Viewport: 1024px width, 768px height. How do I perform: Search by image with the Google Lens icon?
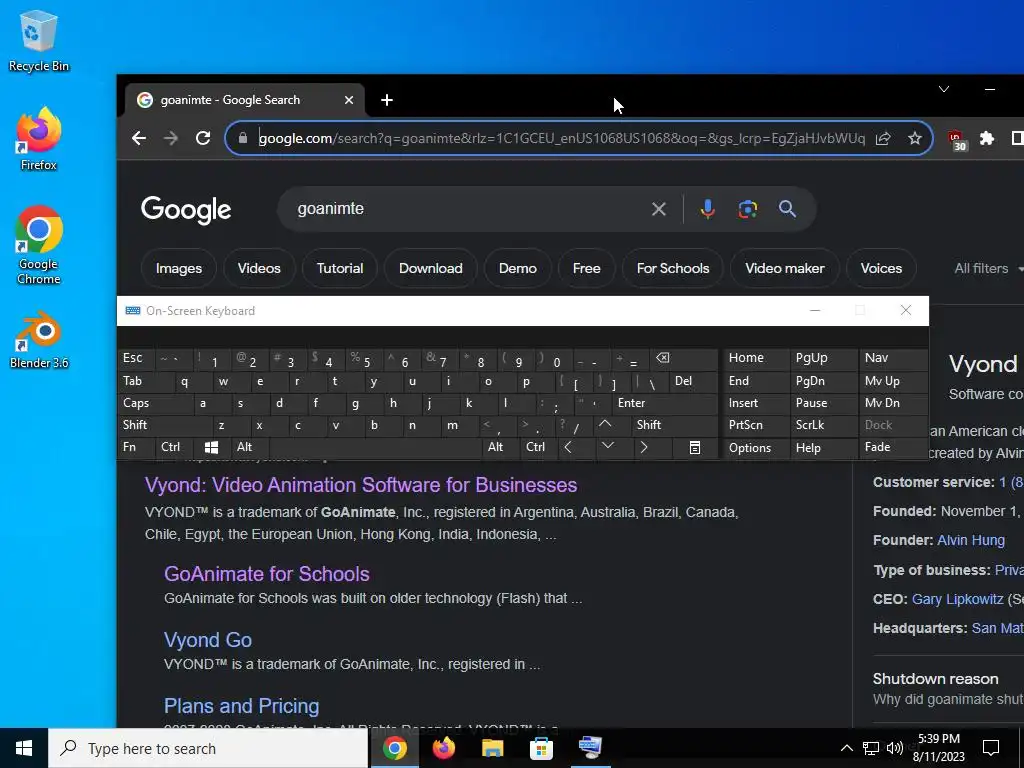(x=748, y=209)
